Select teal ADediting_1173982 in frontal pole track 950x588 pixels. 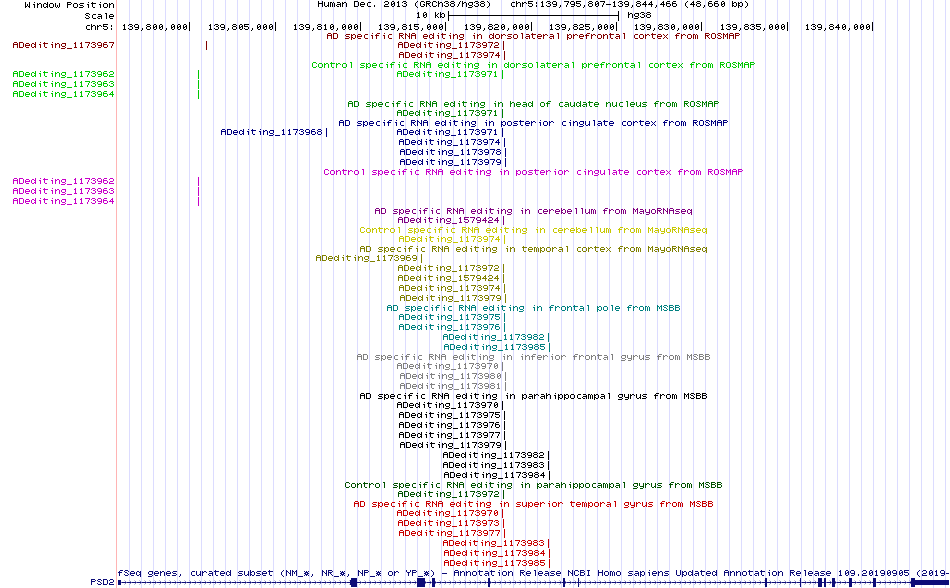[x=494, y=337]
